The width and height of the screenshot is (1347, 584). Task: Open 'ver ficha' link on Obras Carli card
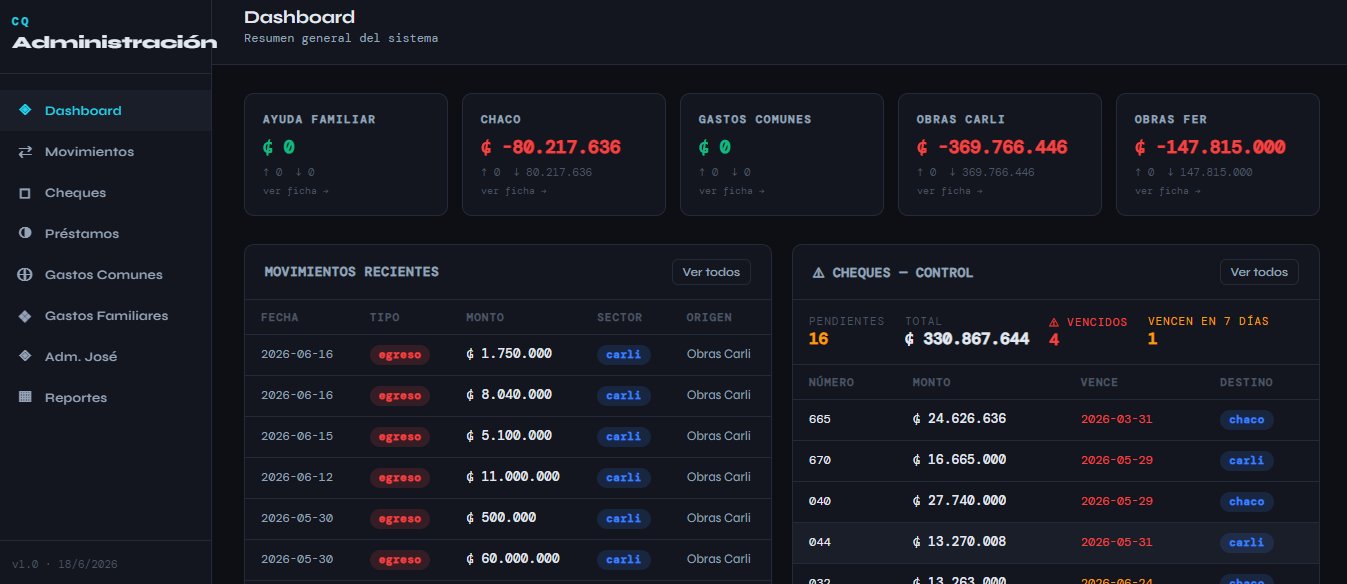click(949, 191)
